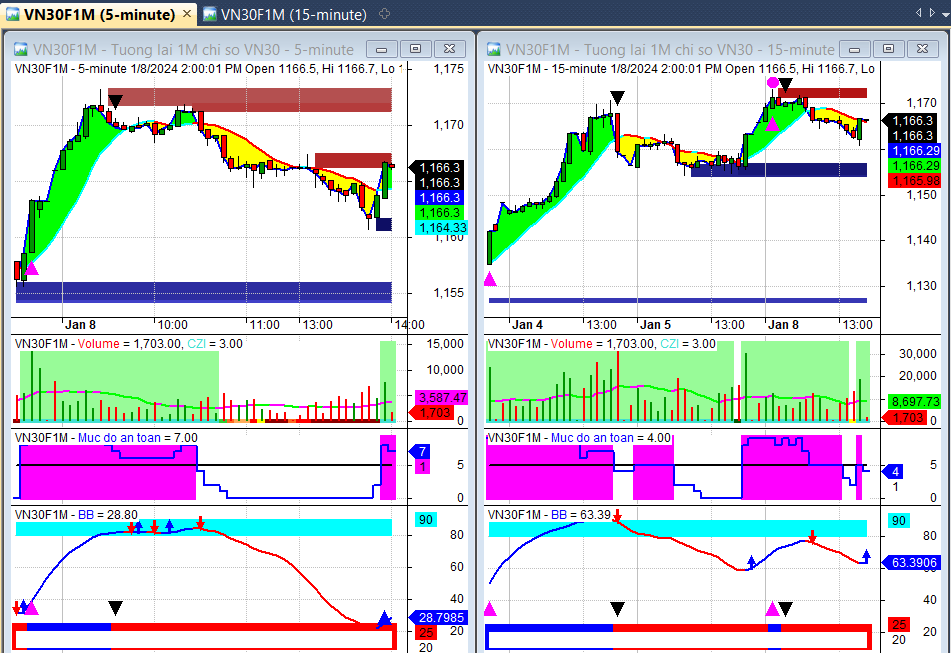This screenshot has height=653, width=951.
Task: Click 'Muc do an toan = 4.00' title
Action: (579, 438)
